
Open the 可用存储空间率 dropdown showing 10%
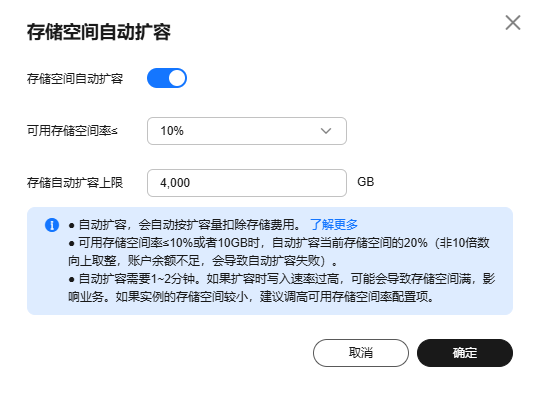[x=247, y=131]
